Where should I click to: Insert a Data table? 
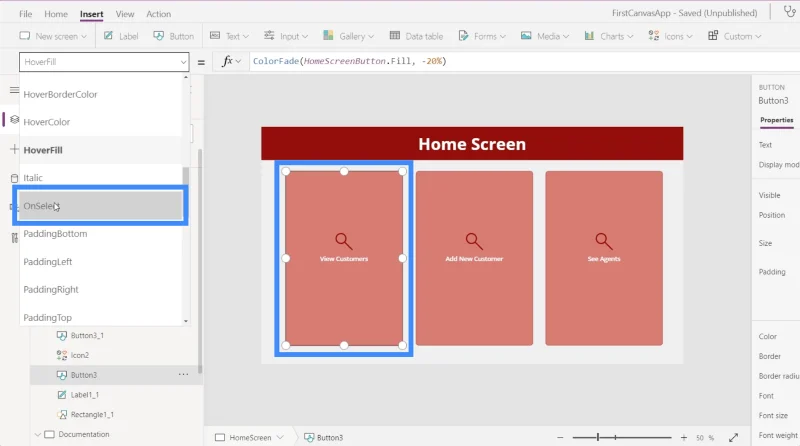[x=416, y=36]
